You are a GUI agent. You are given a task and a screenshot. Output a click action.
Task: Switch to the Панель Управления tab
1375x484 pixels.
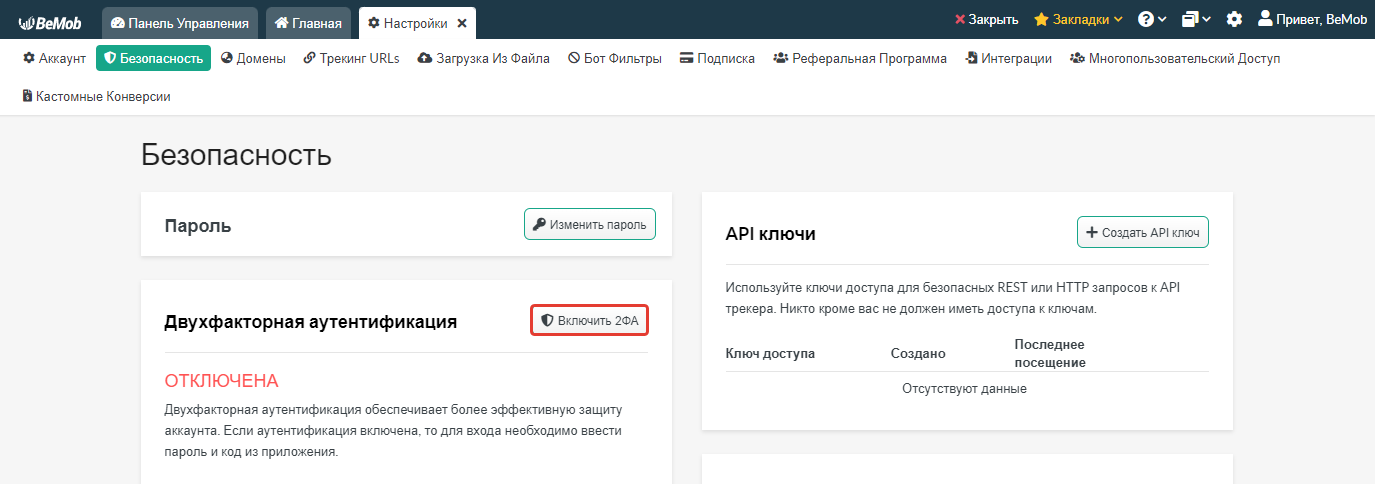(x=180, y=23)
